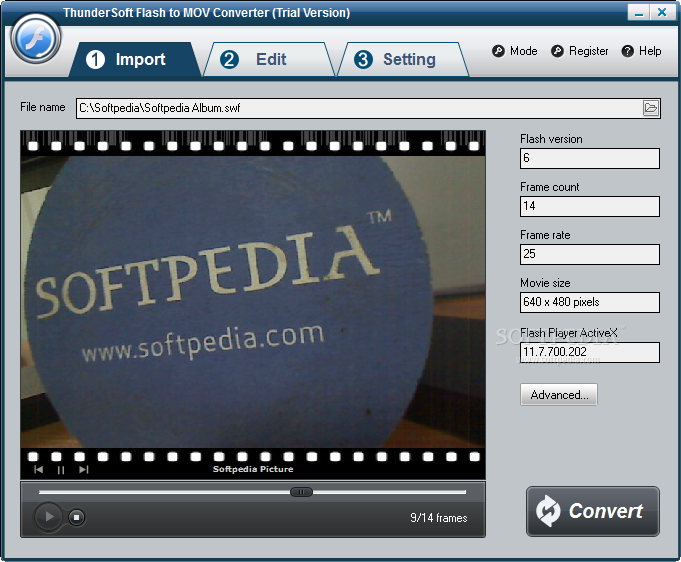Click the Flash logo icon
Image resolution: width=681 pixels, height=562 pixels.
tap(36, 39)
